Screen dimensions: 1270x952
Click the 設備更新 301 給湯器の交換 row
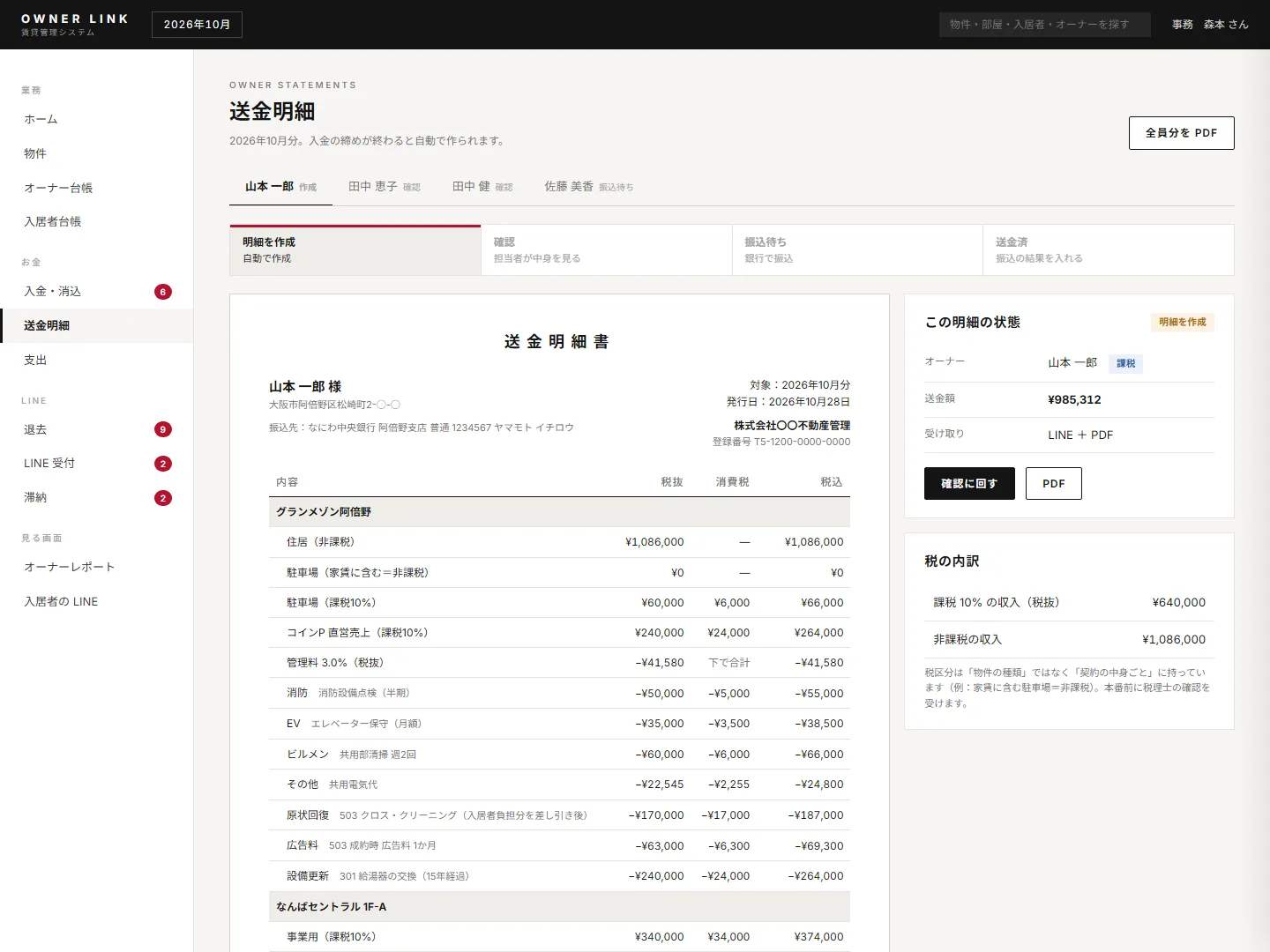click(559, 876)
